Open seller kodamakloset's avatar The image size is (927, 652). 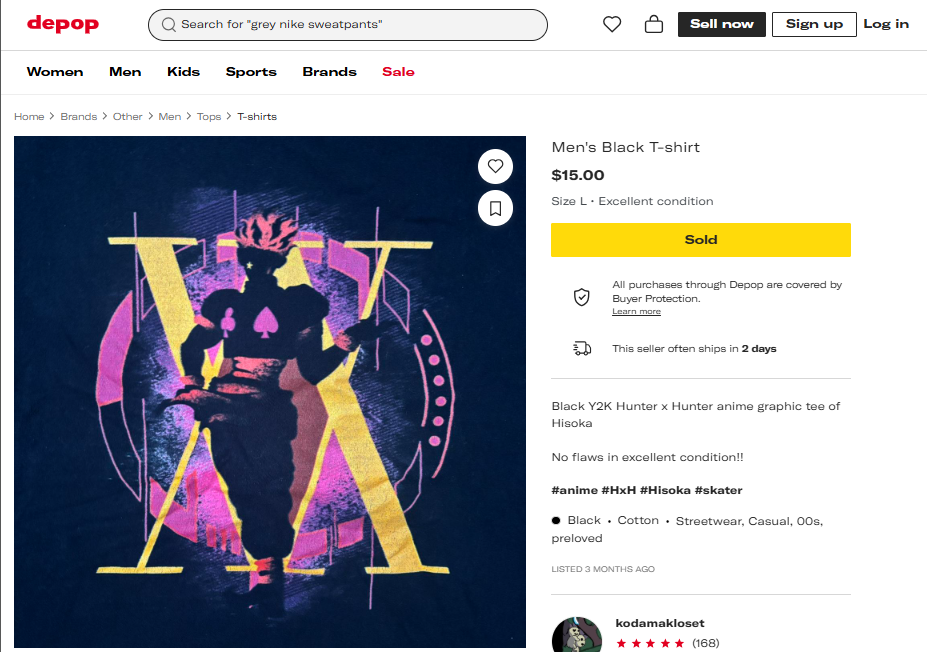pos(577,637)
